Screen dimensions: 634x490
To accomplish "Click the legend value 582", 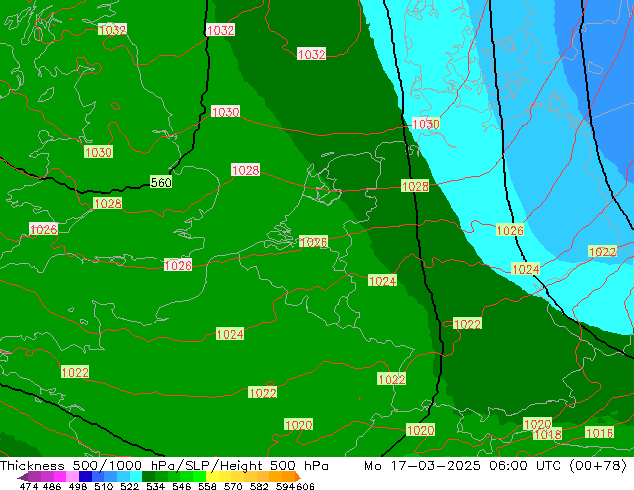I will [x=259, y=486].
